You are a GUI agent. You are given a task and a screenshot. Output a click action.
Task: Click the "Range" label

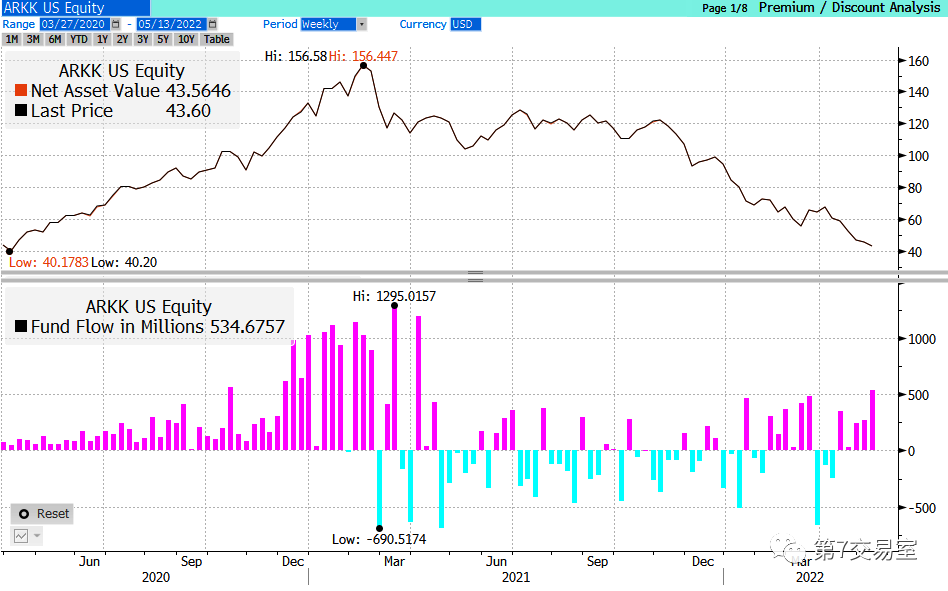[19, 24]
